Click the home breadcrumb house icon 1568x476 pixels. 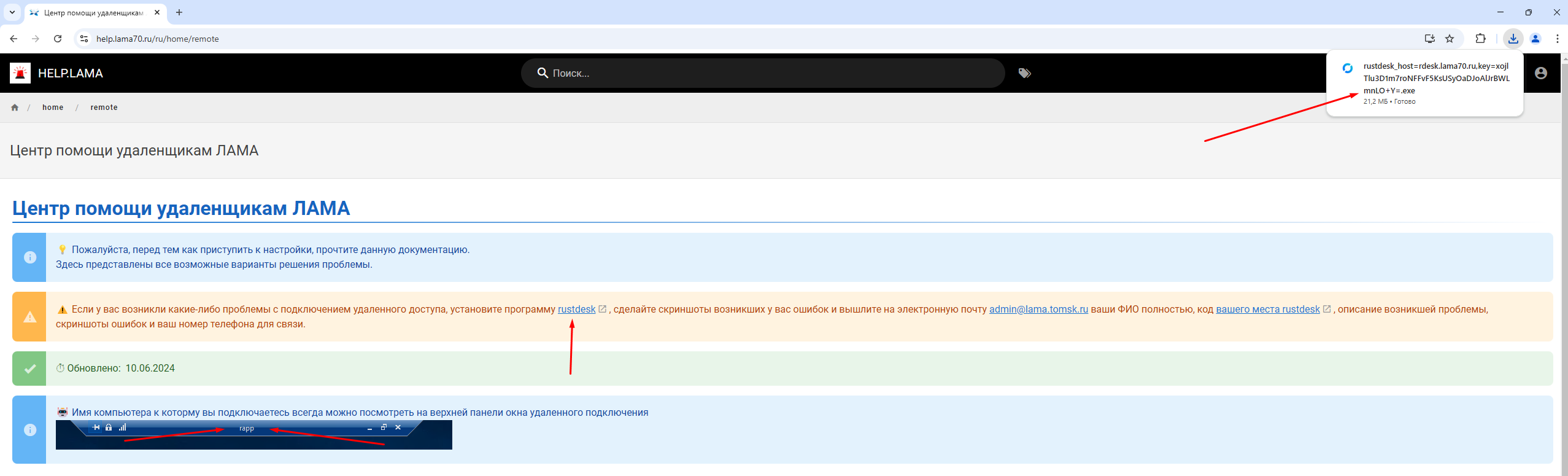click(15, 107)
